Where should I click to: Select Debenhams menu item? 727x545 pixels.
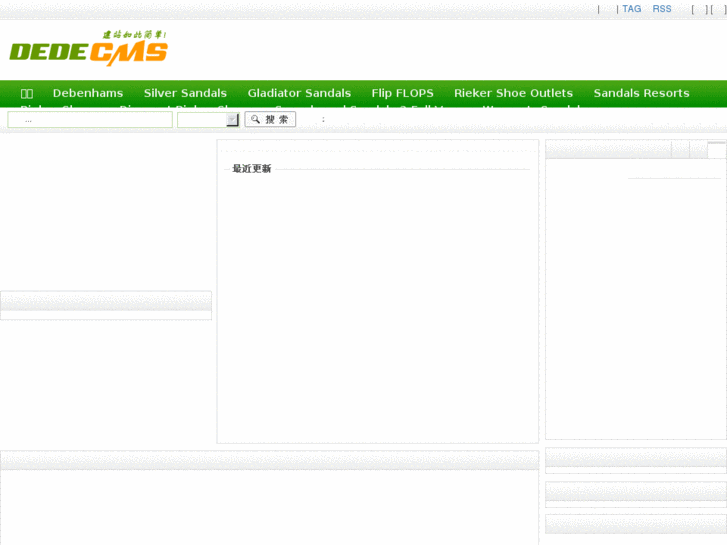click(x=88, y=93)
